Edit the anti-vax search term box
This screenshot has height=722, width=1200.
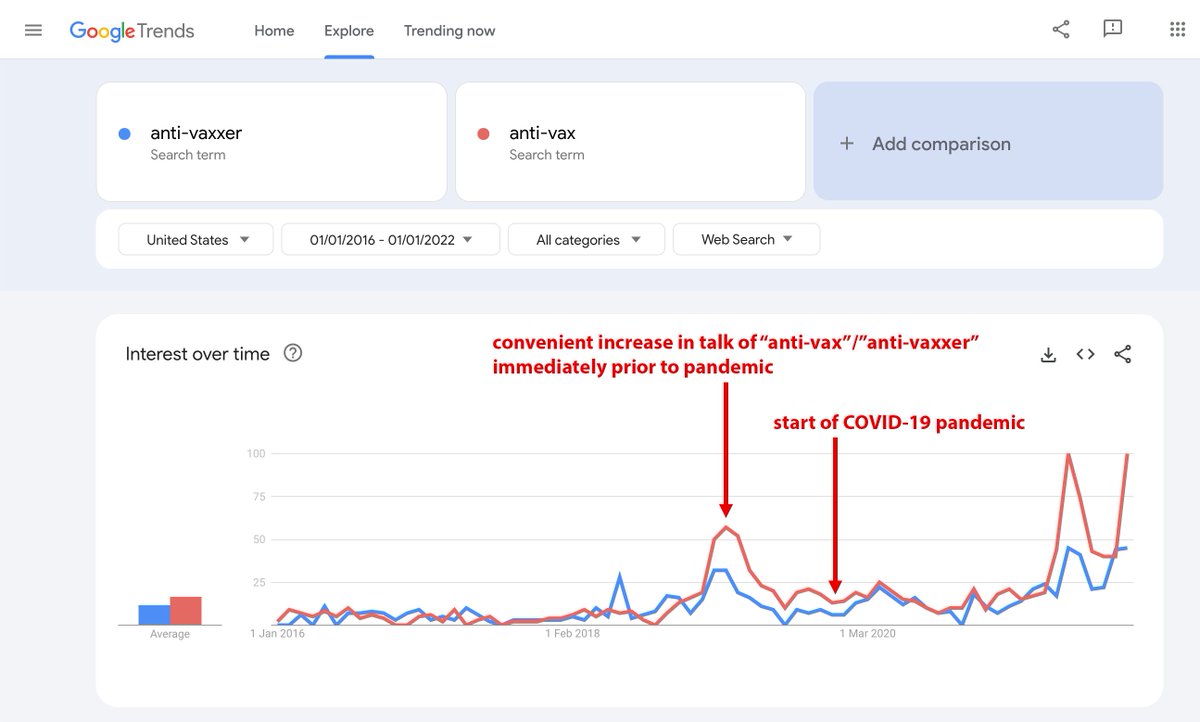pos(630,142)
